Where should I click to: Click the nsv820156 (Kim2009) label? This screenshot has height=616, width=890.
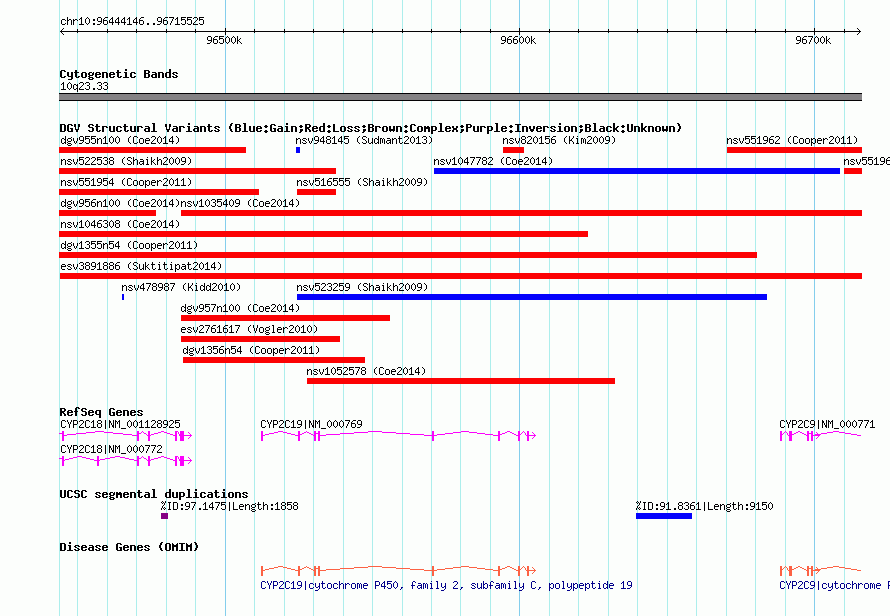coord(559,140)
